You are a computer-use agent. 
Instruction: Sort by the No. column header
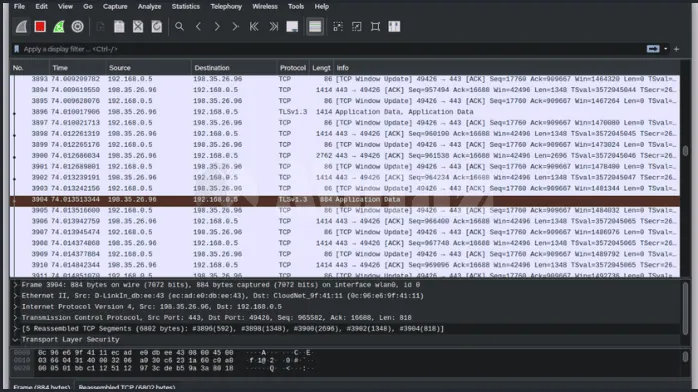(x=29, y=68)
